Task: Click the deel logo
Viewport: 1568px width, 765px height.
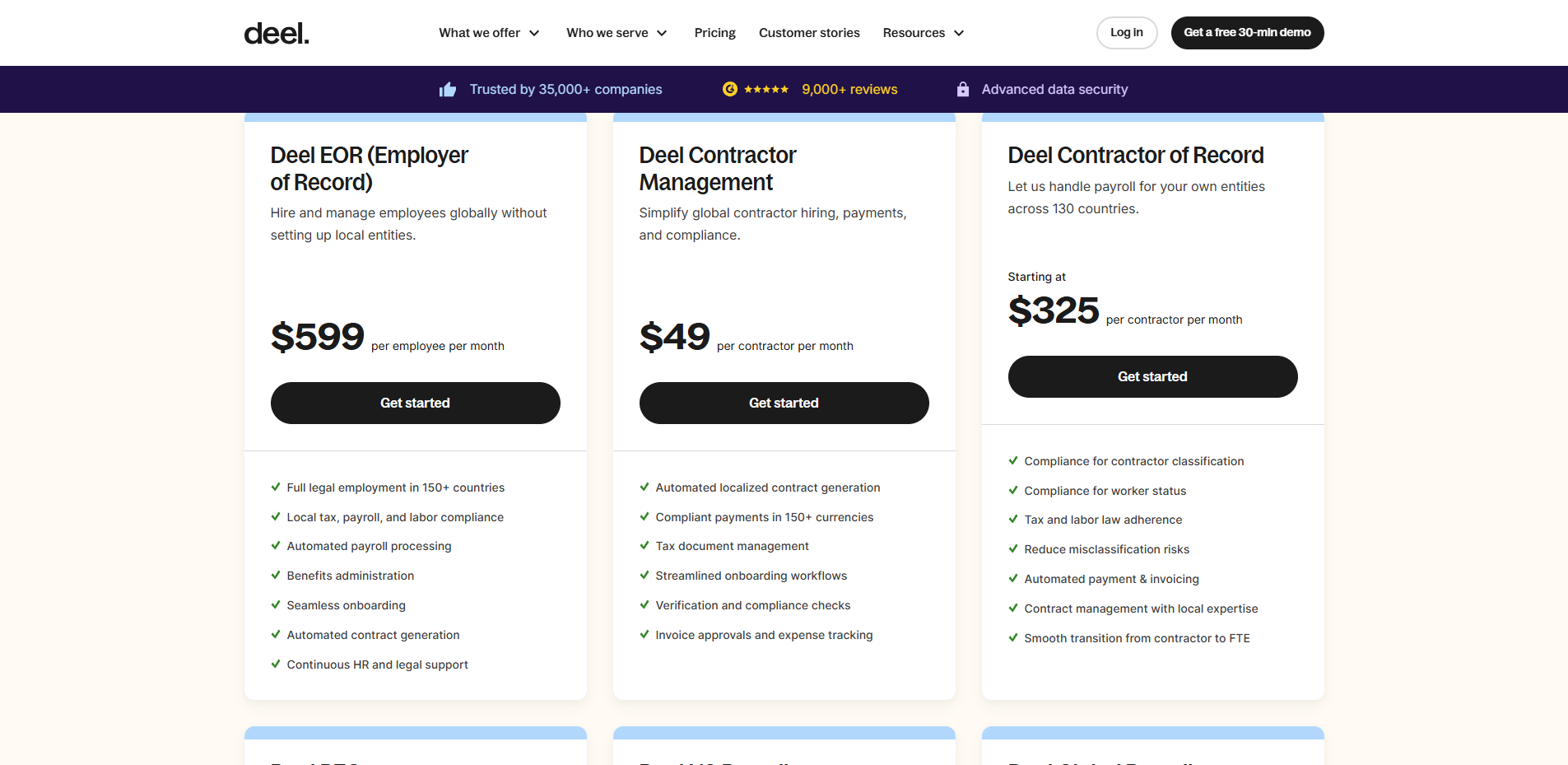Action: pyautogui.click(x=277, y=33)
